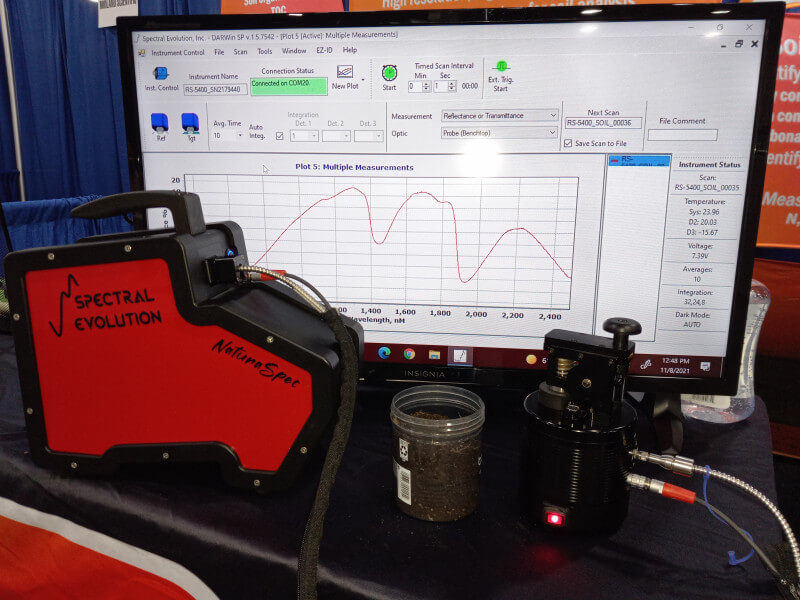Open the taskbar notification center icon
This screenshot has height=600, width=800.
pos(706,366)
